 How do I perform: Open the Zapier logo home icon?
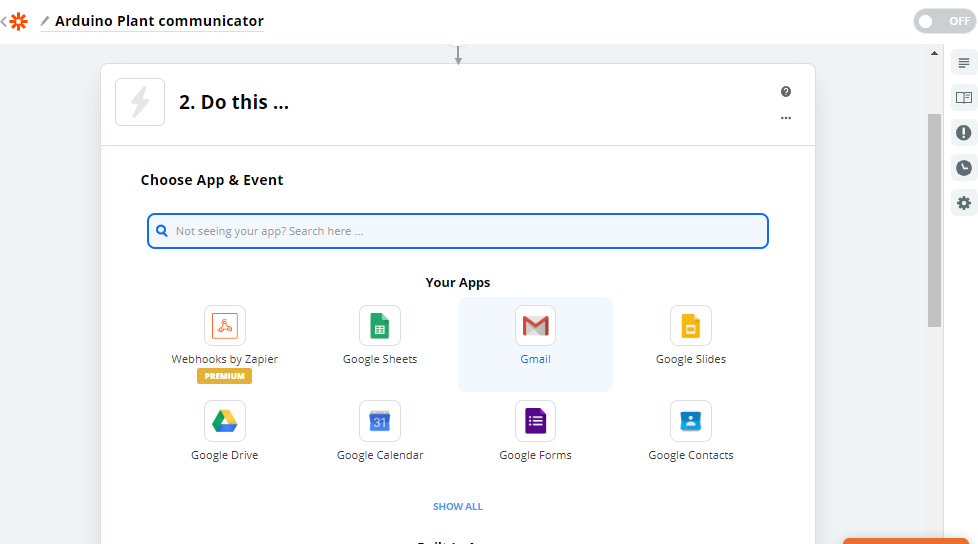point(19,21)
